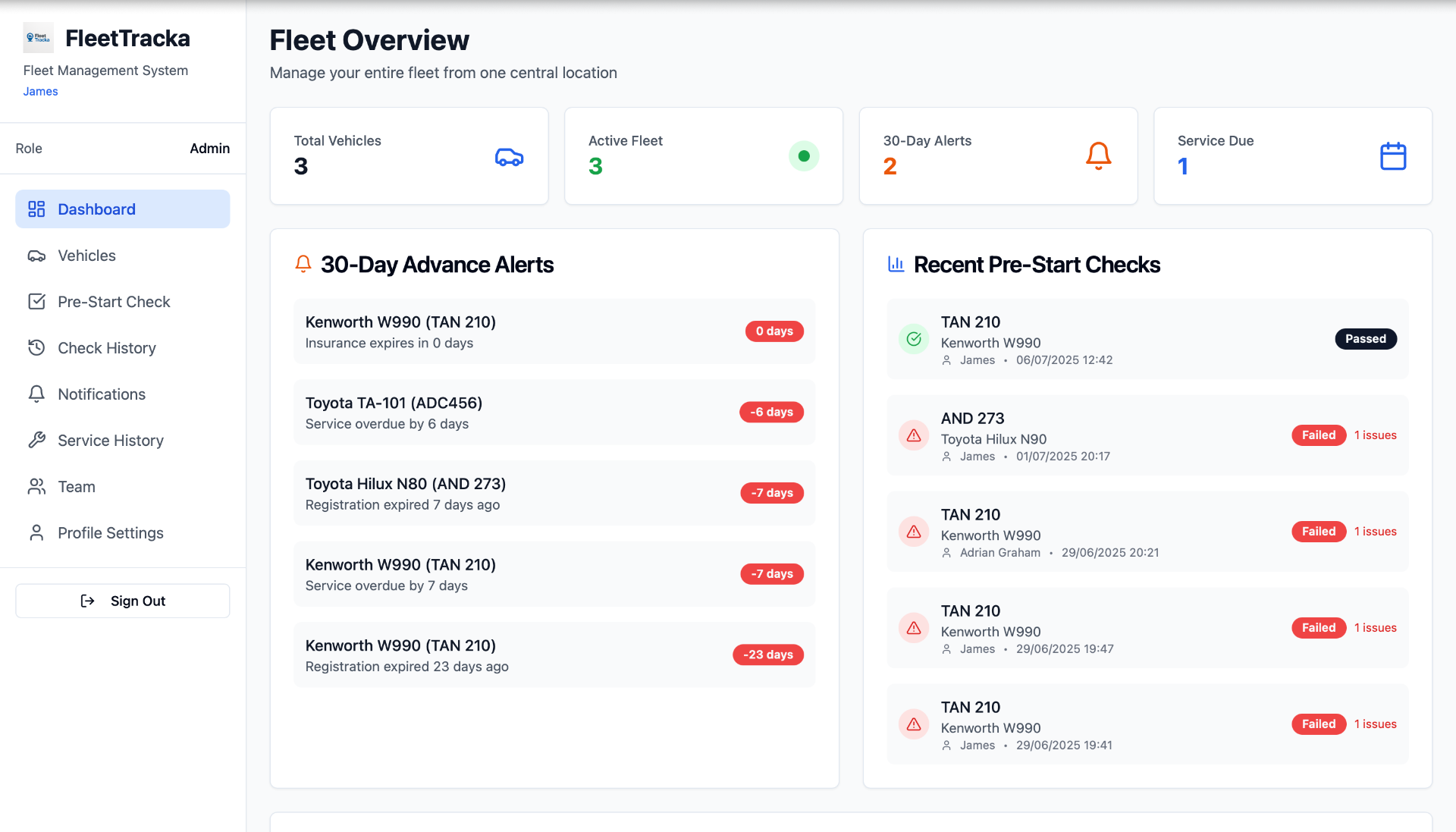Viewport: 1456px width, 832px height.
Task: Click the green Active Fleet status dot
Action: (804, 156)
